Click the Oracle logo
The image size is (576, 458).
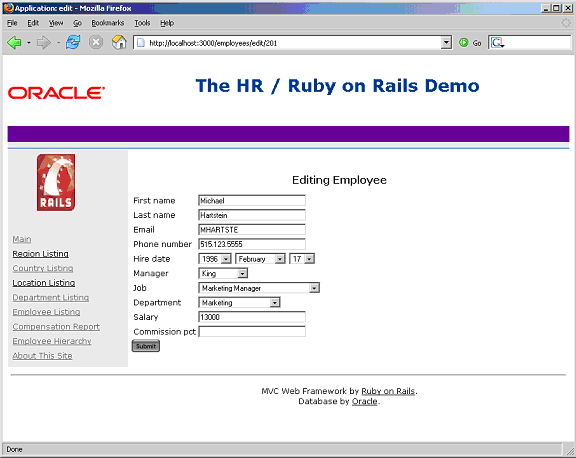pyautogui.click(x=57, y=93)
